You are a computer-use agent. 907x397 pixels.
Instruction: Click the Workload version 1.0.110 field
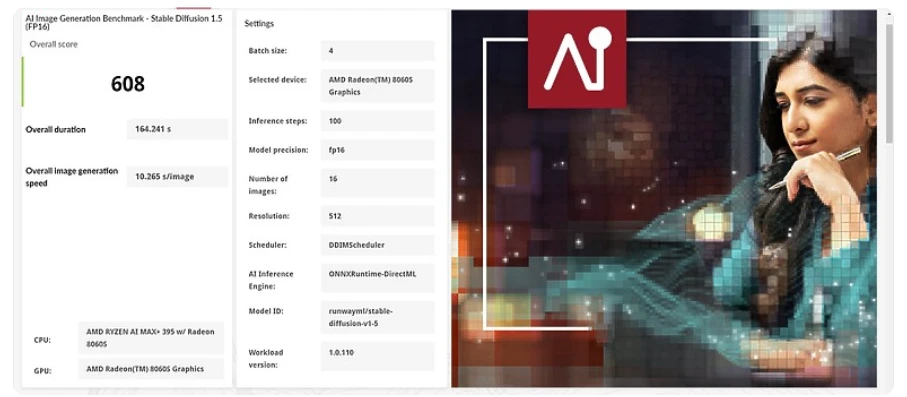(377, 356)
